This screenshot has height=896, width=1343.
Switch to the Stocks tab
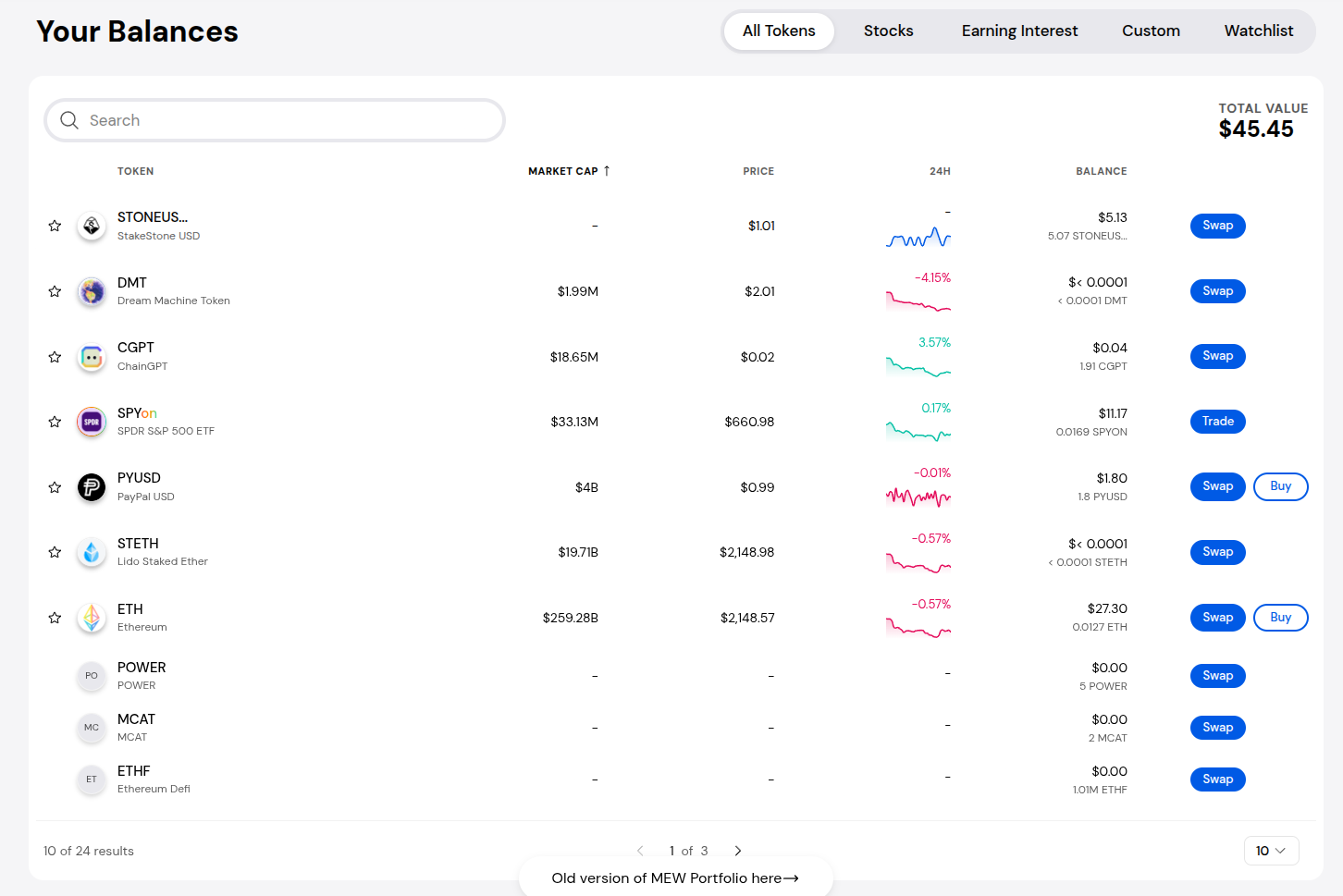pyautogui.click(x=888, y=31)
